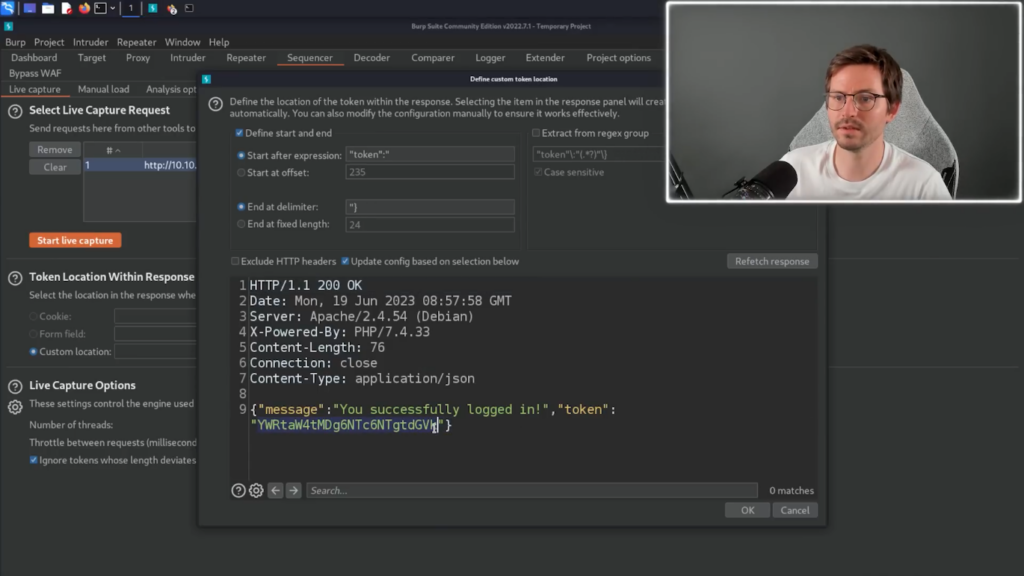The height and width of the screenshot is (576, 1024).
Task: Click the Clear button
Action: pos(55,167)
